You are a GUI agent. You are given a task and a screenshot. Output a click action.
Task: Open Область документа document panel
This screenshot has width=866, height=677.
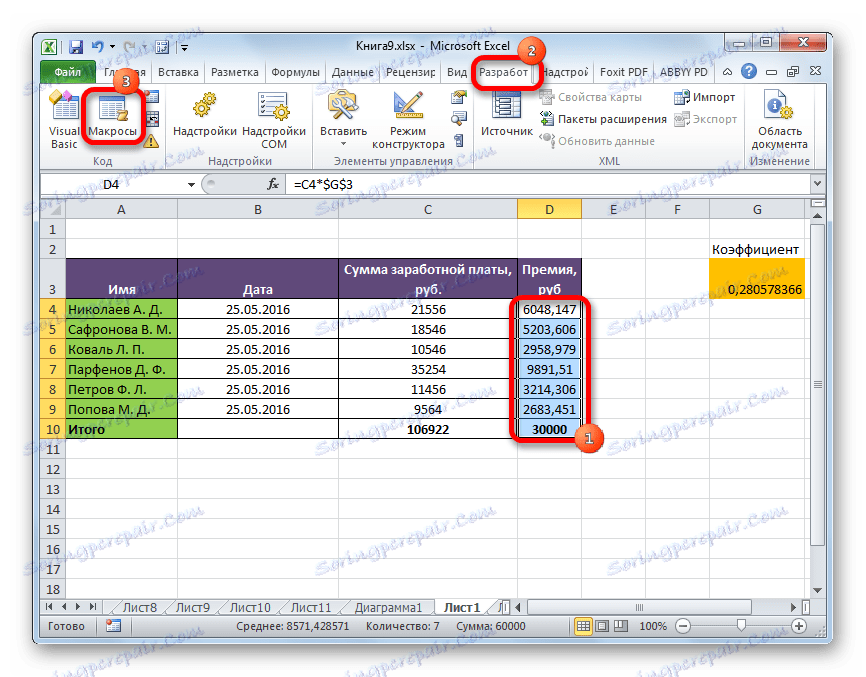[779, 120]
